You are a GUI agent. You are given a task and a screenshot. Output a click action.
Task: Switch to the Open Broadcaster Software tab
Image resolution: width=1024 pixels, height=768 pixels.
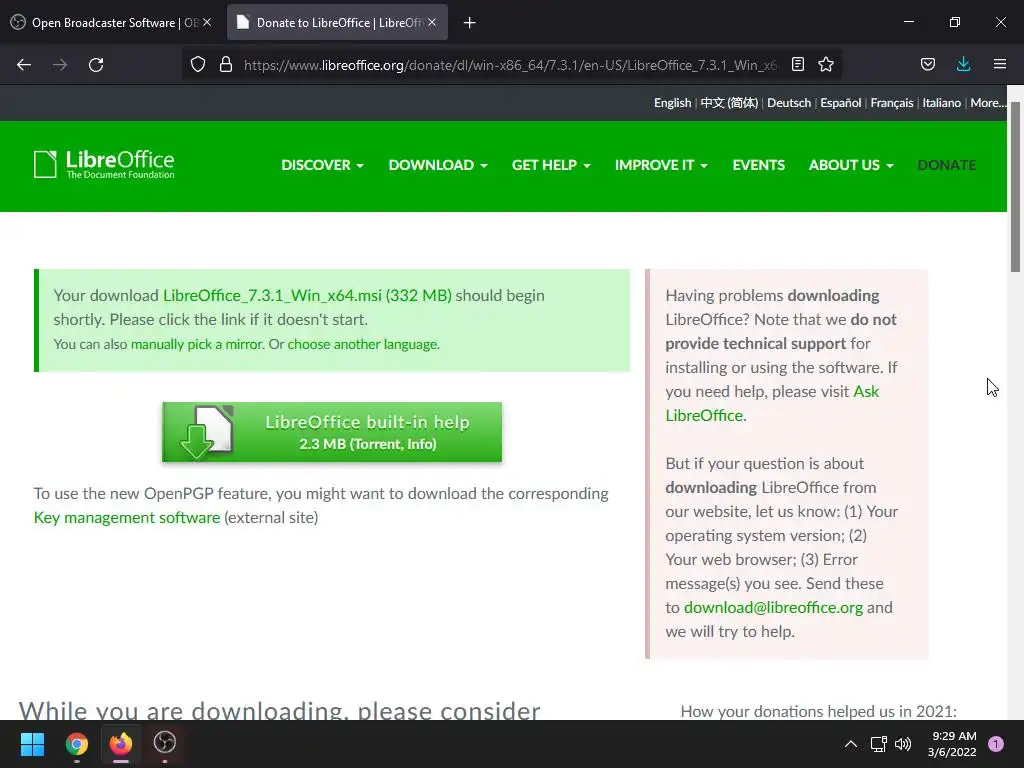click(111, 23)
